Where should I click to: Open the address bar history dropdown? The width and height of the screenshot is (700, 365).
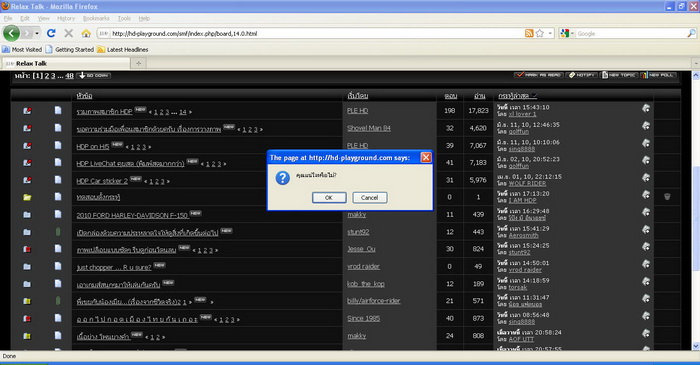550,33
